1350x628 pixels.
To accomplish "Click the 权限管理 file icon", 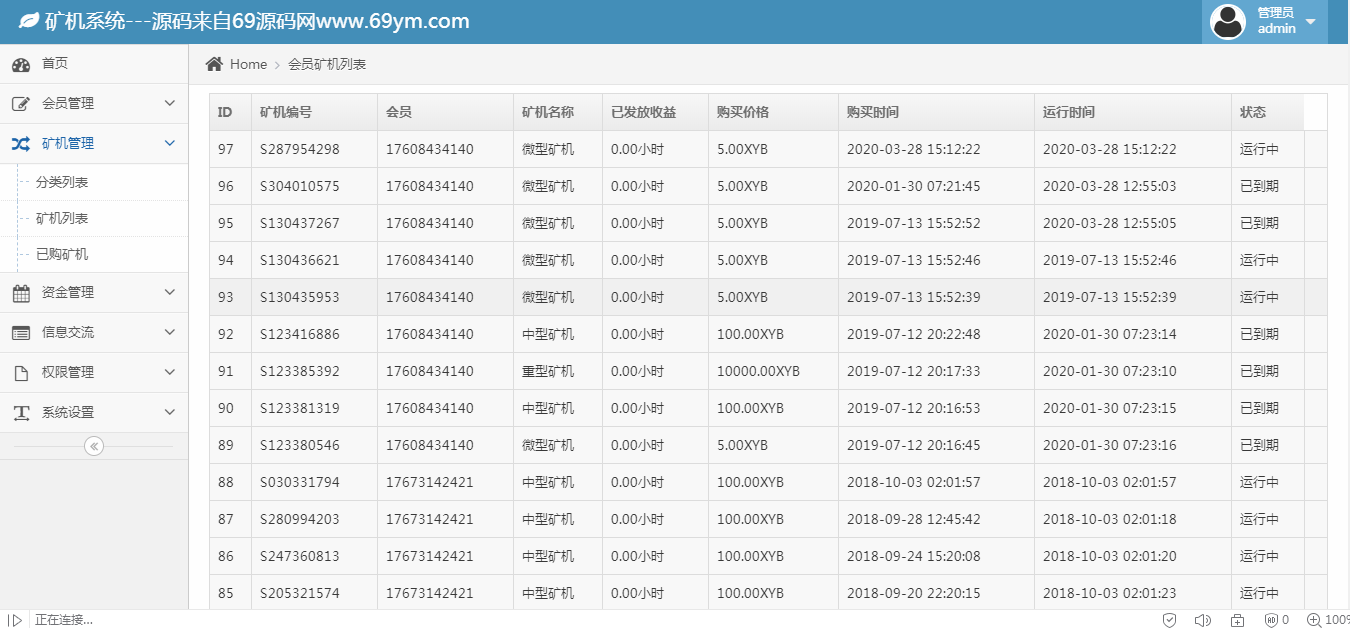I will coord(21,373).
